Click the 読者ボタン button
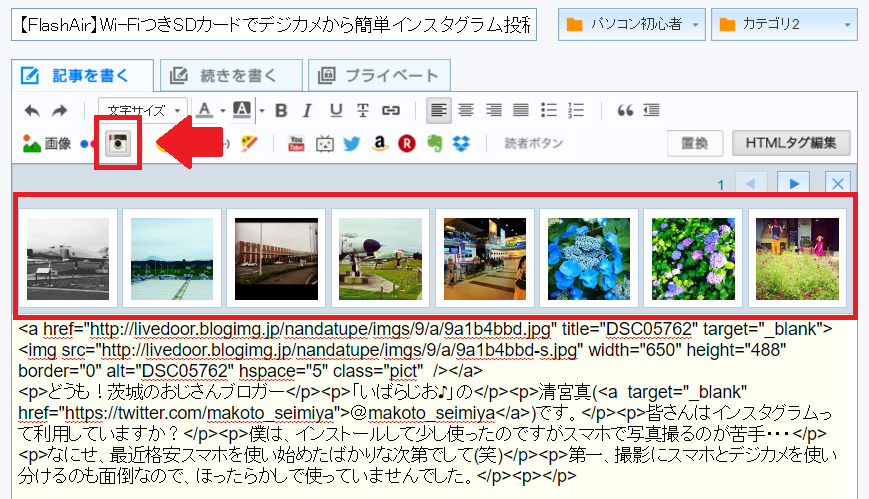 (x=533, y=143)
